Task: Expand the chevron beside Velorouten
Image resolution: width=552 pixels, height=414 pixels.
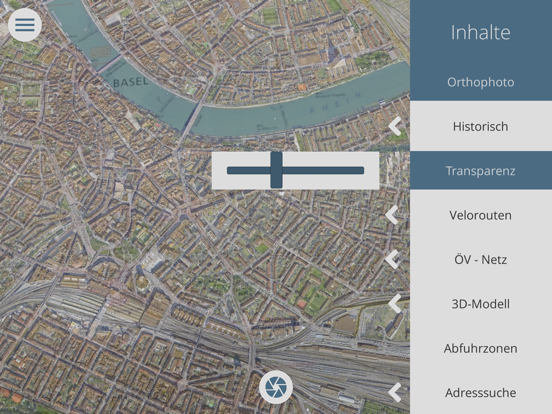Action: [392, 215]
